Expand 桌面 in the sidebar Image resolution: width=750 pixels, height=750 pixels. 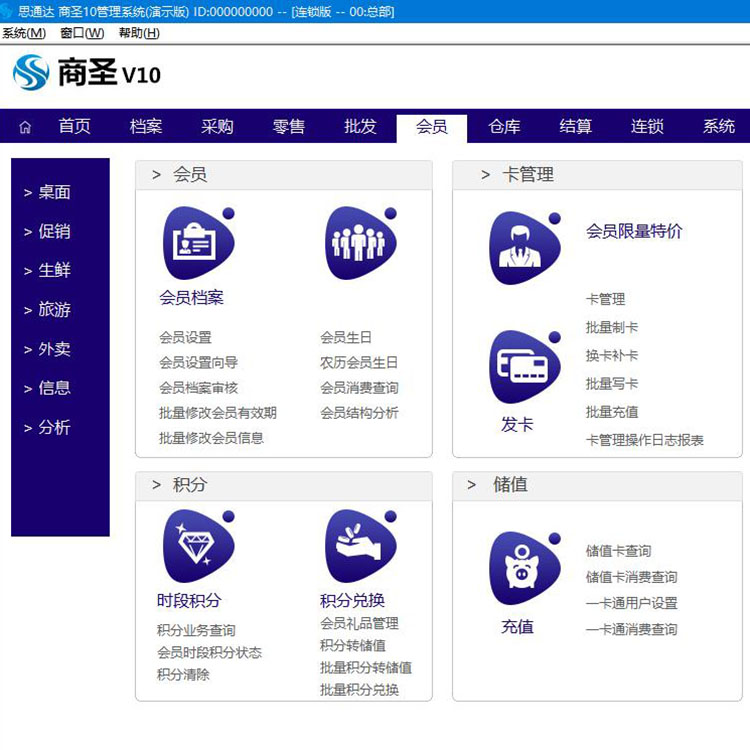coord(47,192)
